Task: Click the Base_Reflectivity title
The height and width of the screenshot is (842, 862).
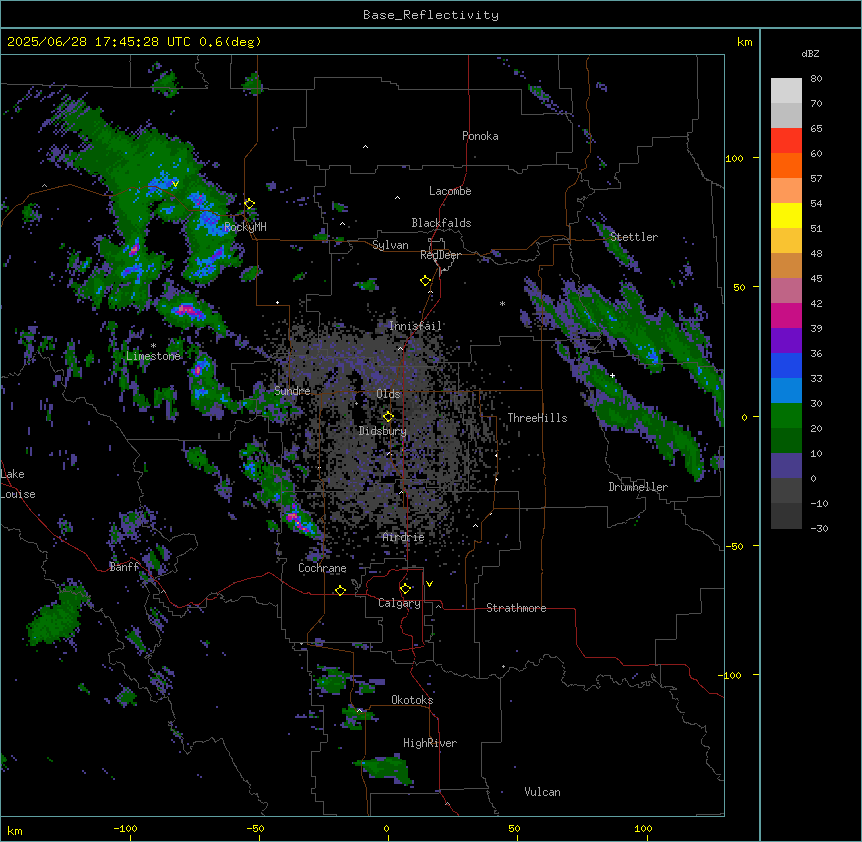Action: pos(431,15)
